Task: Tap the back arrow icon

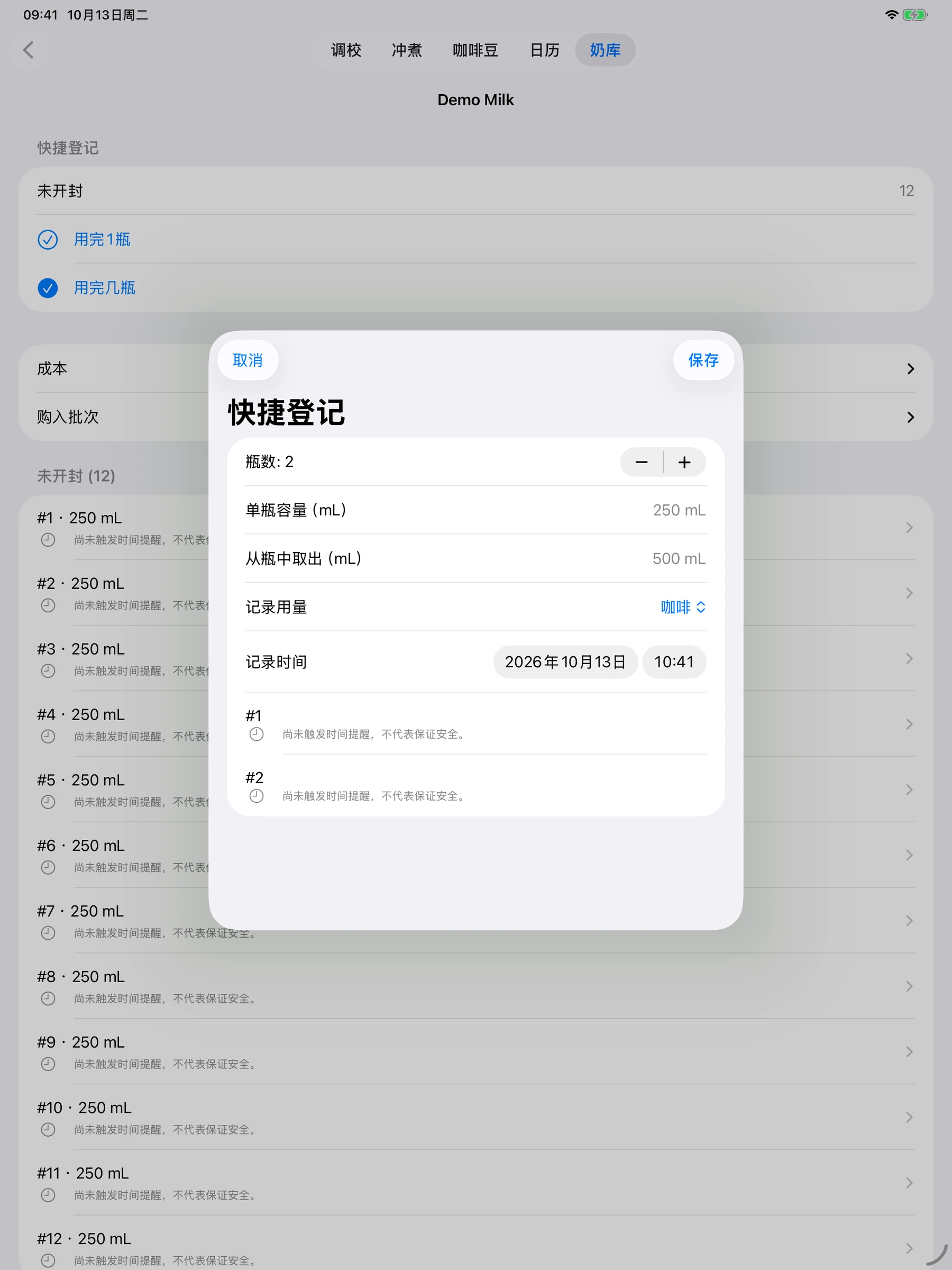Action: pos(29,50)
